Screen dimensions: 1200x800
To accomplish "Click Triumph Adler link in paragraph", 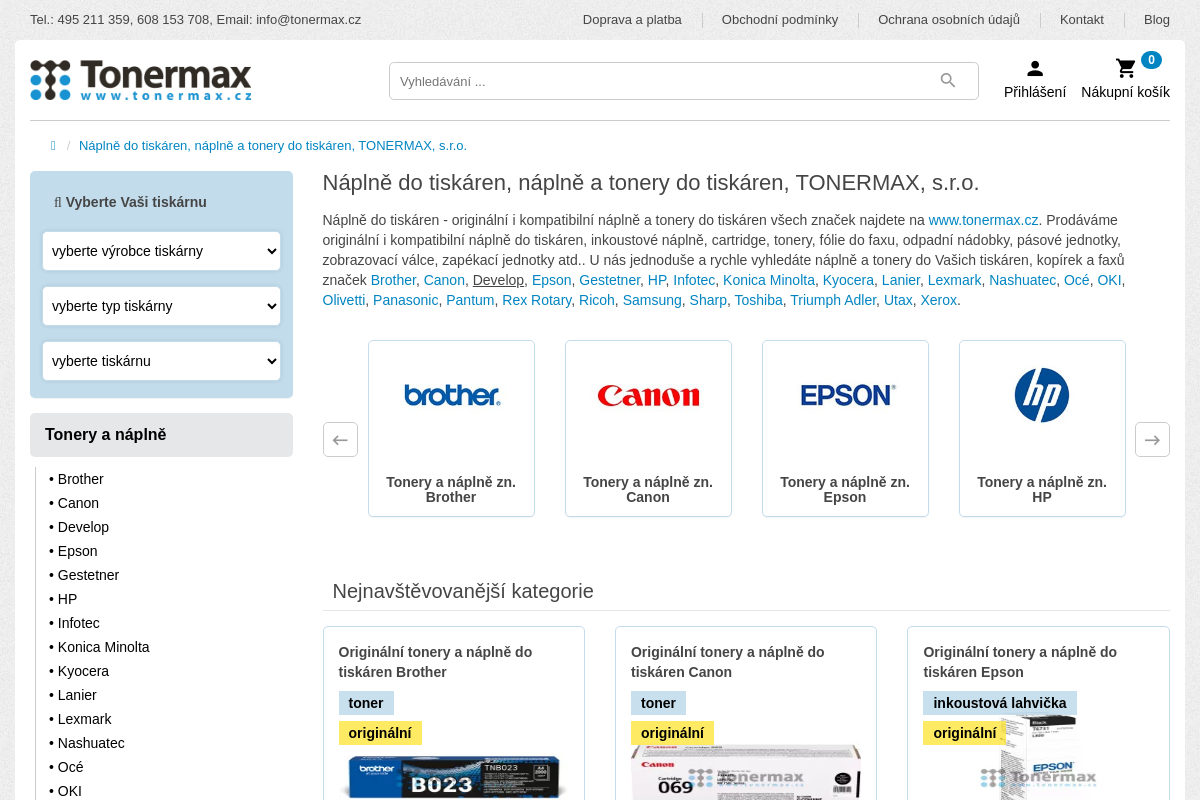I will (x=833, y=300).
